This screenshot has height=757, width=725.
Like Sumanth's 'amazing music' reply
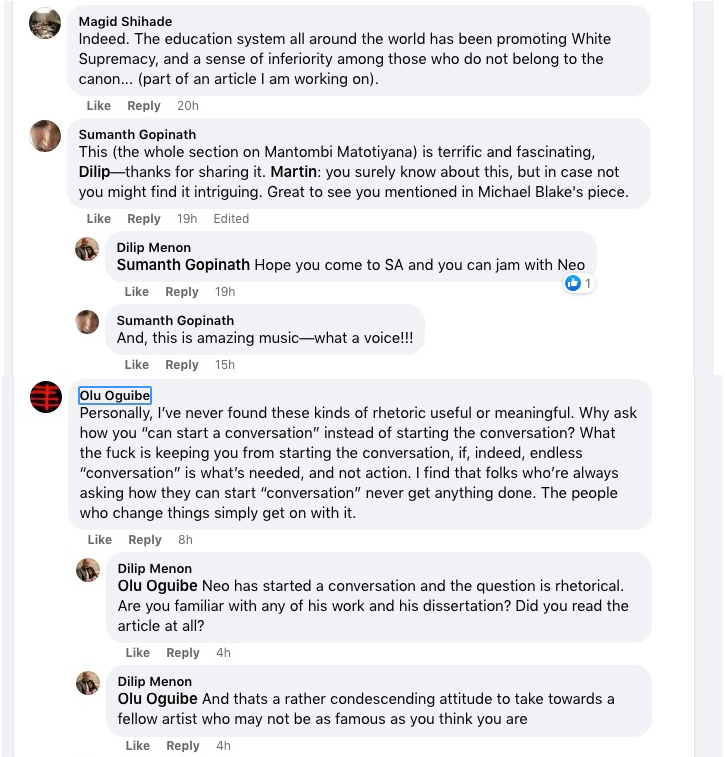(x=137, y=365)
